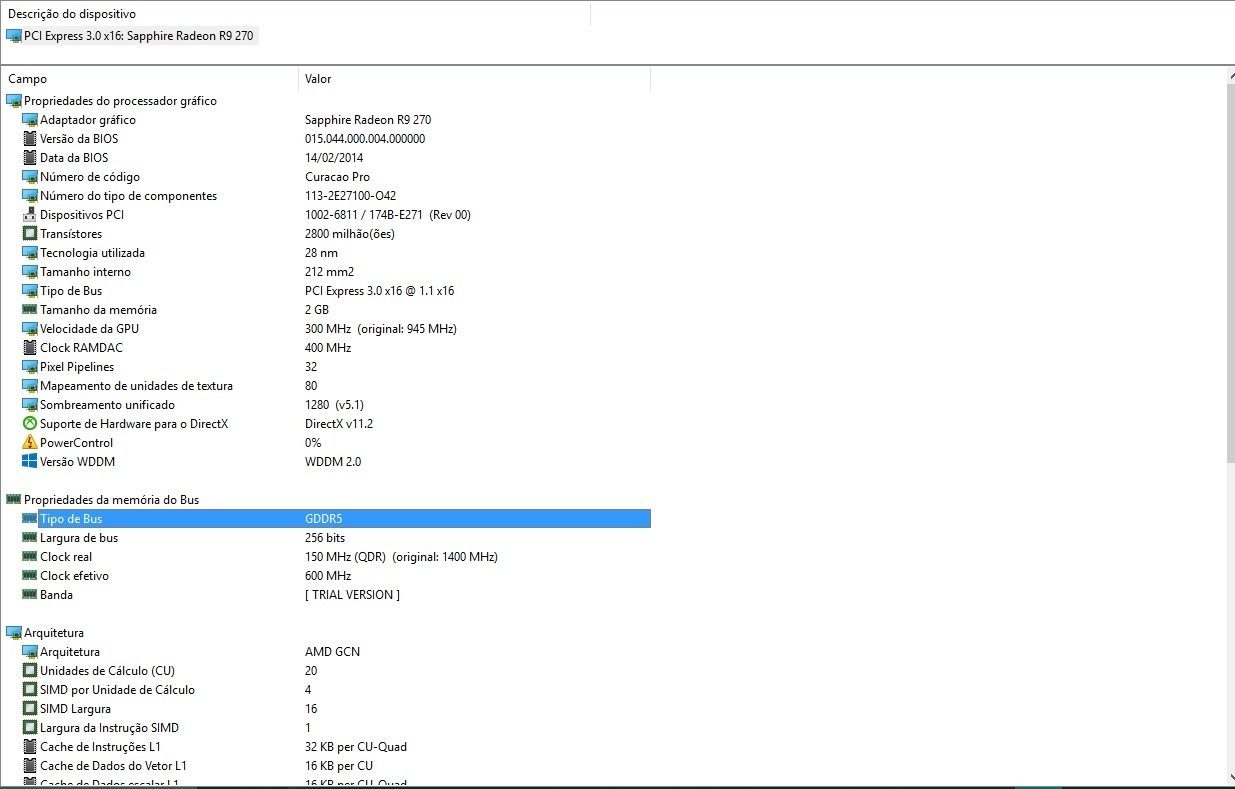Click the Cache de Dados do Vetor L1 icon
Screen dimensions: 1235x789
[30, 766]
